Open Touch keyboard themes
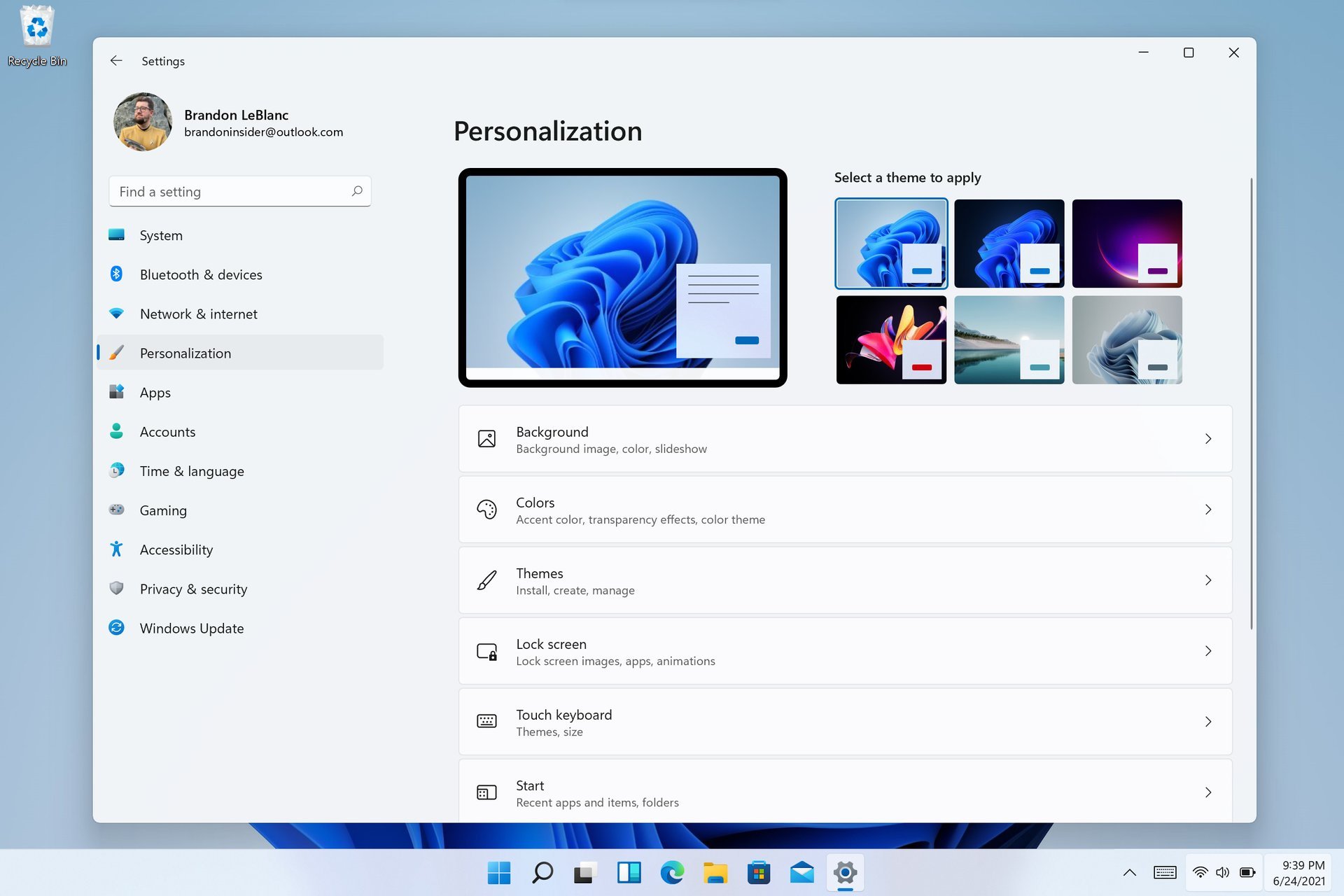This screenshot has width=1344, height=896. coord(844,721)
